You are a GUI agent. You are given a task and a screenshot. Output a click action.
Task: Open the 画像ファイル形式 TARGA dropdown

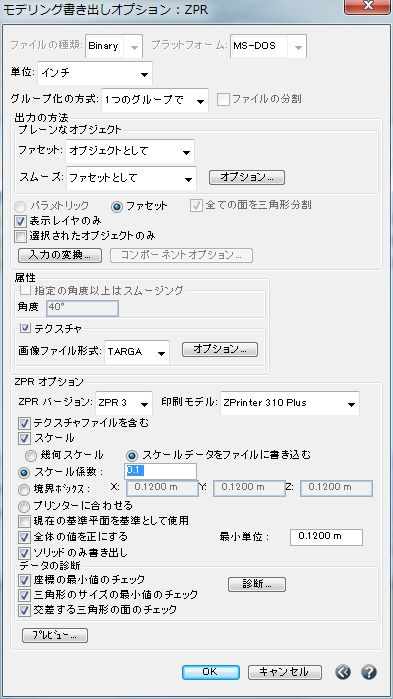(x=137, y=352)
